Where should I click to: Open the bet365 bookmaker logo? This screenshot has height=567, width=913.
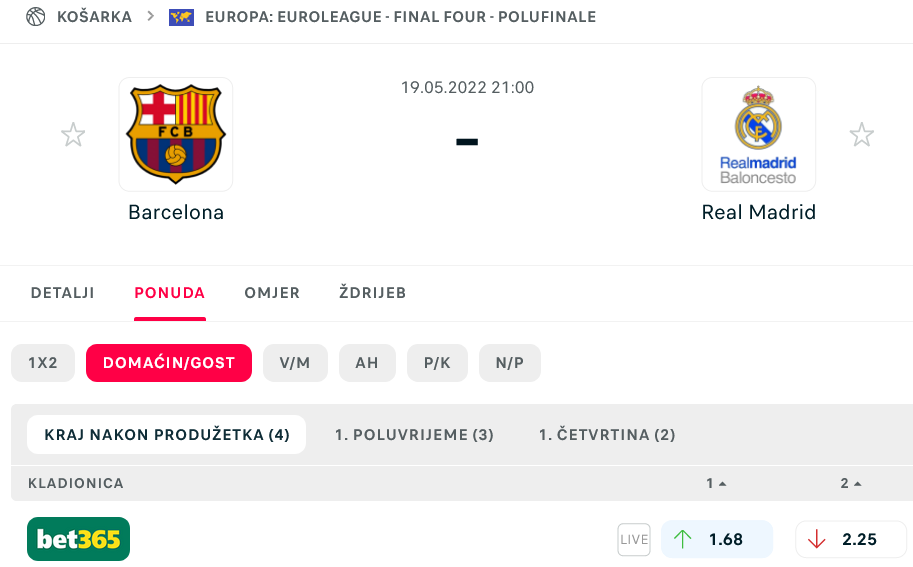(78, 539)
